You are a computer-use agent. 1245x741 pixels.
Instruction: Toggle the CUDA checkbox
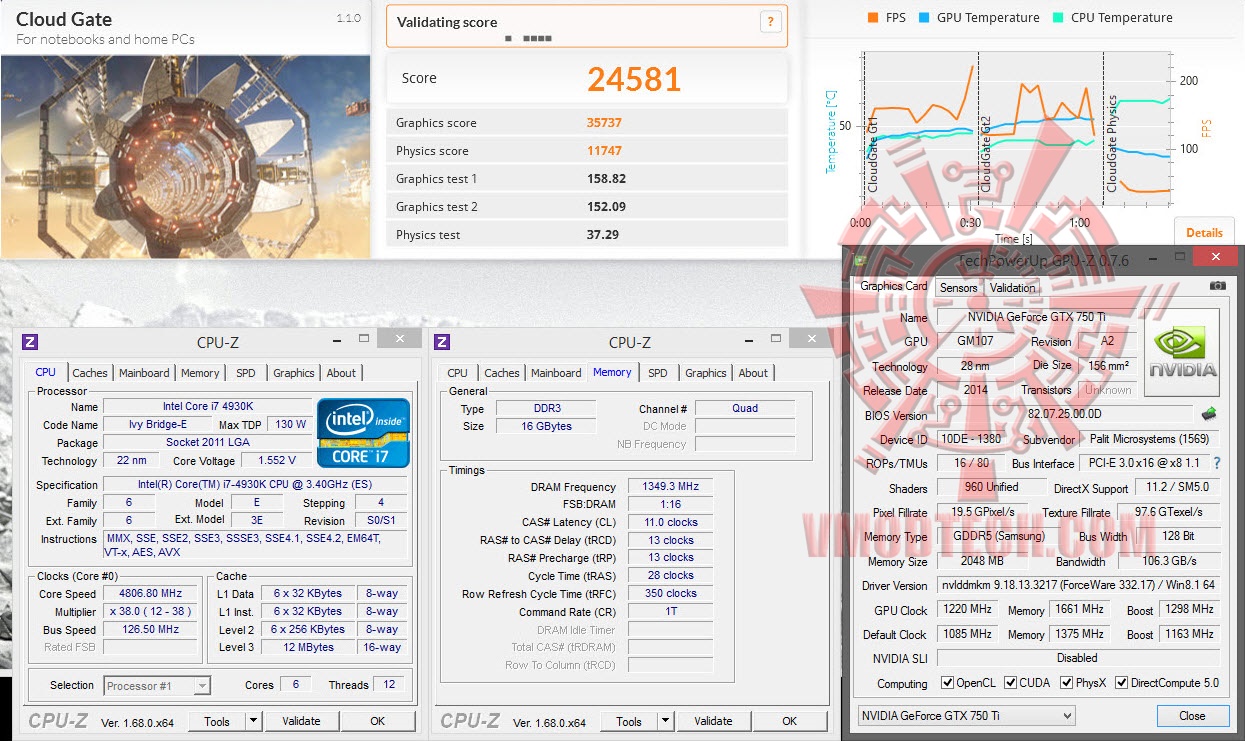(1011, 683)
